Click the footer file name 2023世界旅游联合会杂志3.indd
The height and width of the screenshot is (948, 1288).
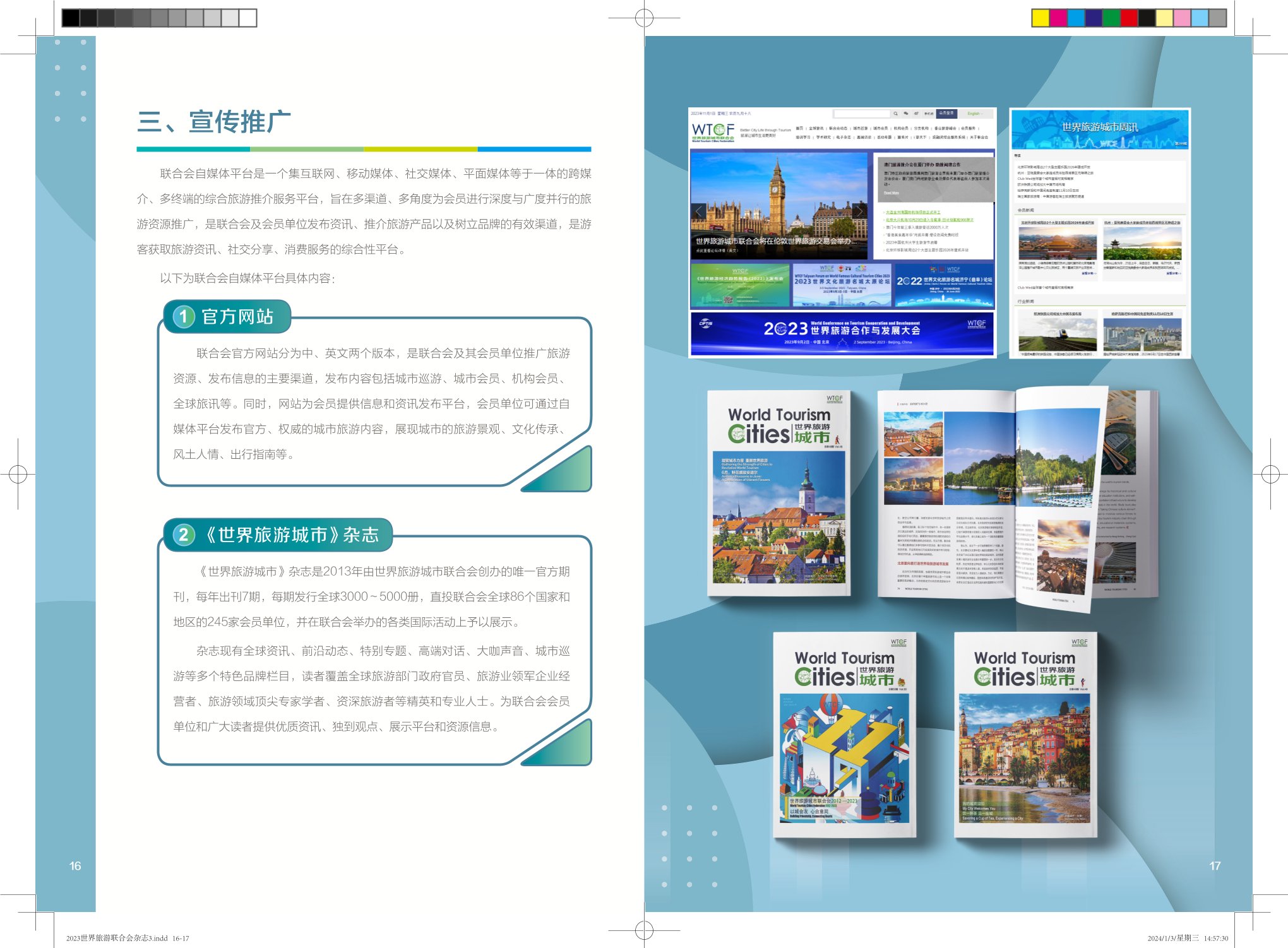click(x=117, y=938)
